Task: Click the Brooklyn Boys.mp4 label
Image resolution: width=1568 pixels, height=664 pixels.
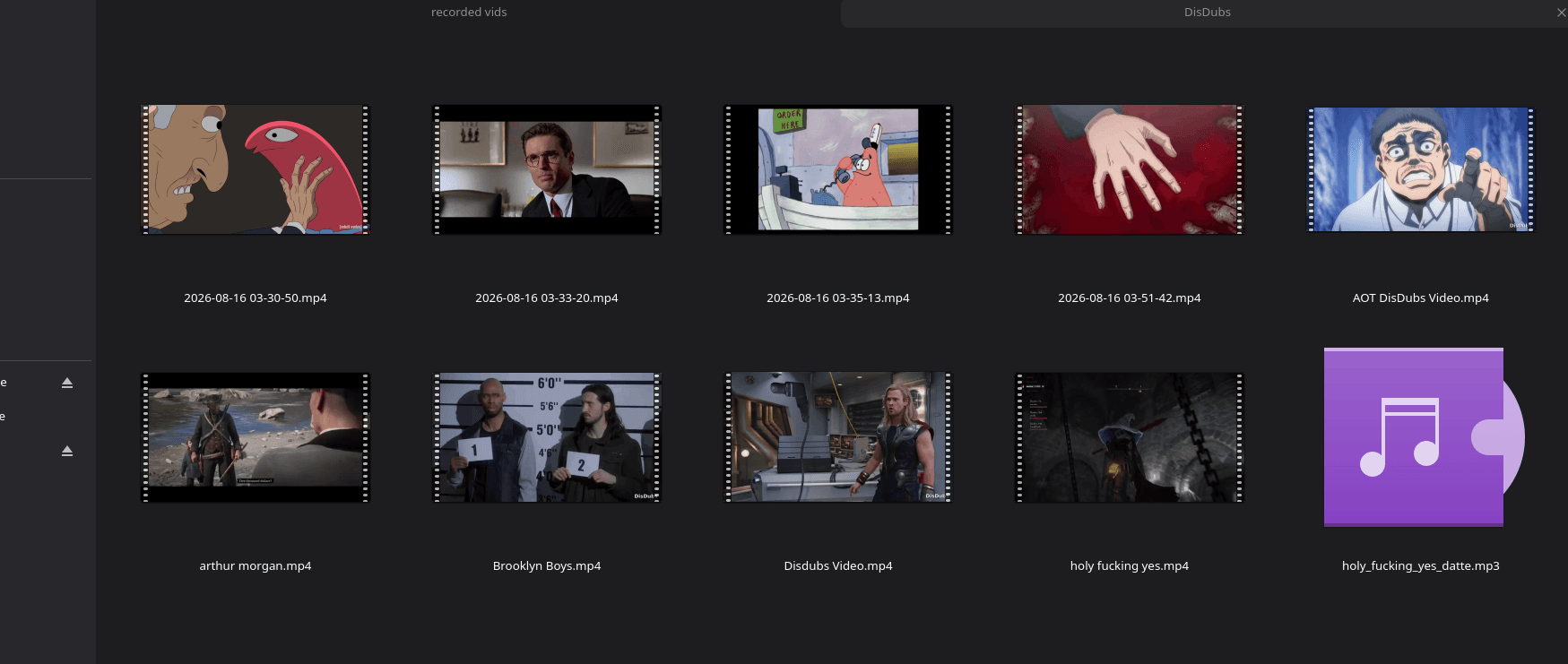Action: pos(547,566)
